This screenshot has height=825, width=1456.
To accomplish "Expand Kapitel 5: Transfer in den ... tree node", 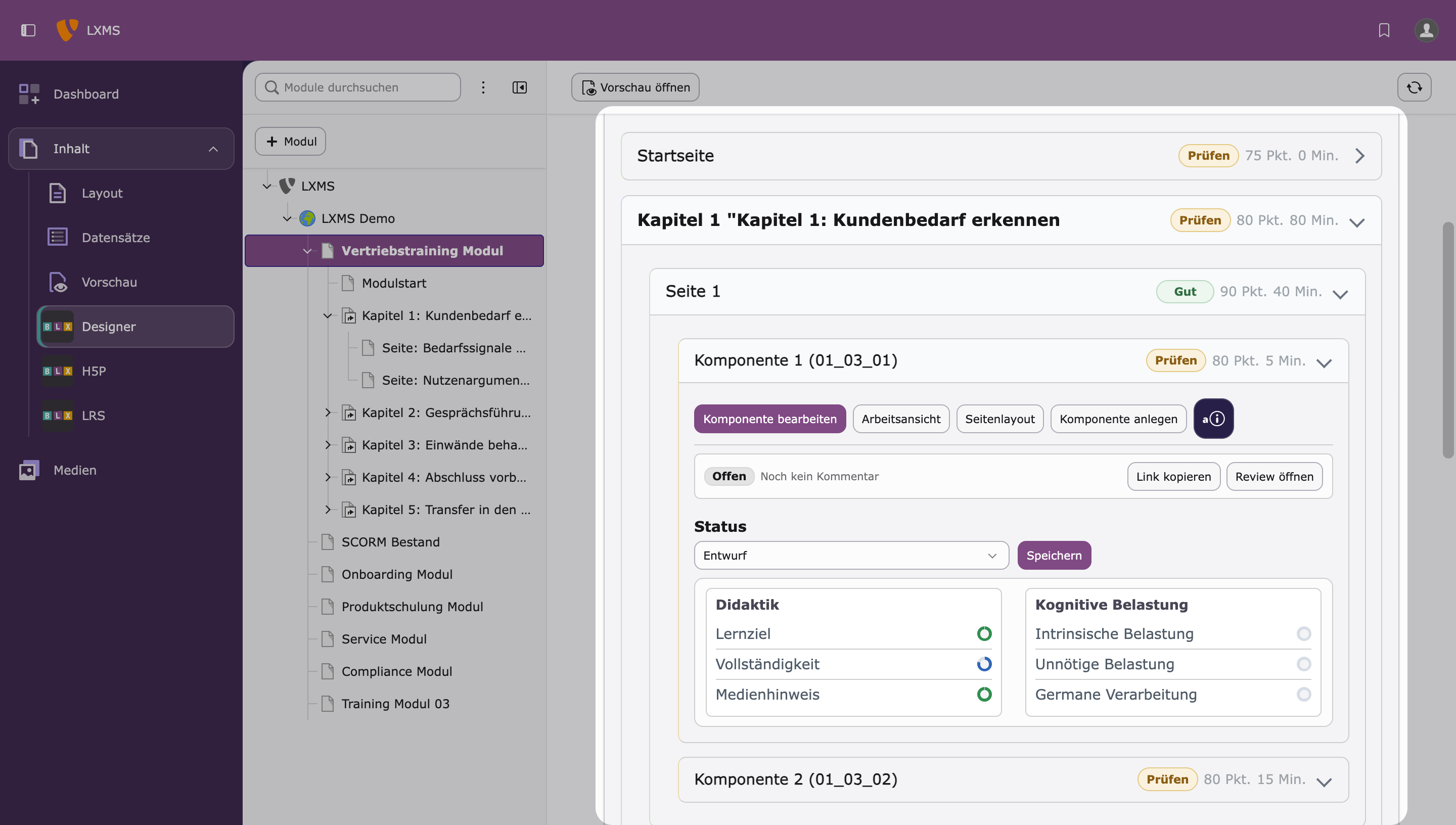I will (328, 510).
